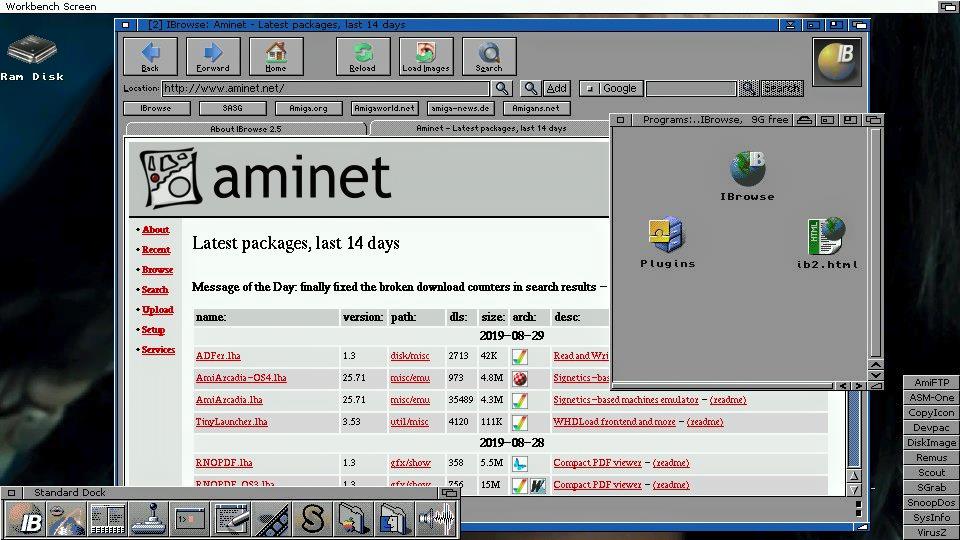Open the drawer icon with Finder face
Viewport: 960px width, 540px height.
pyautogui.click(x=394, y=519)
